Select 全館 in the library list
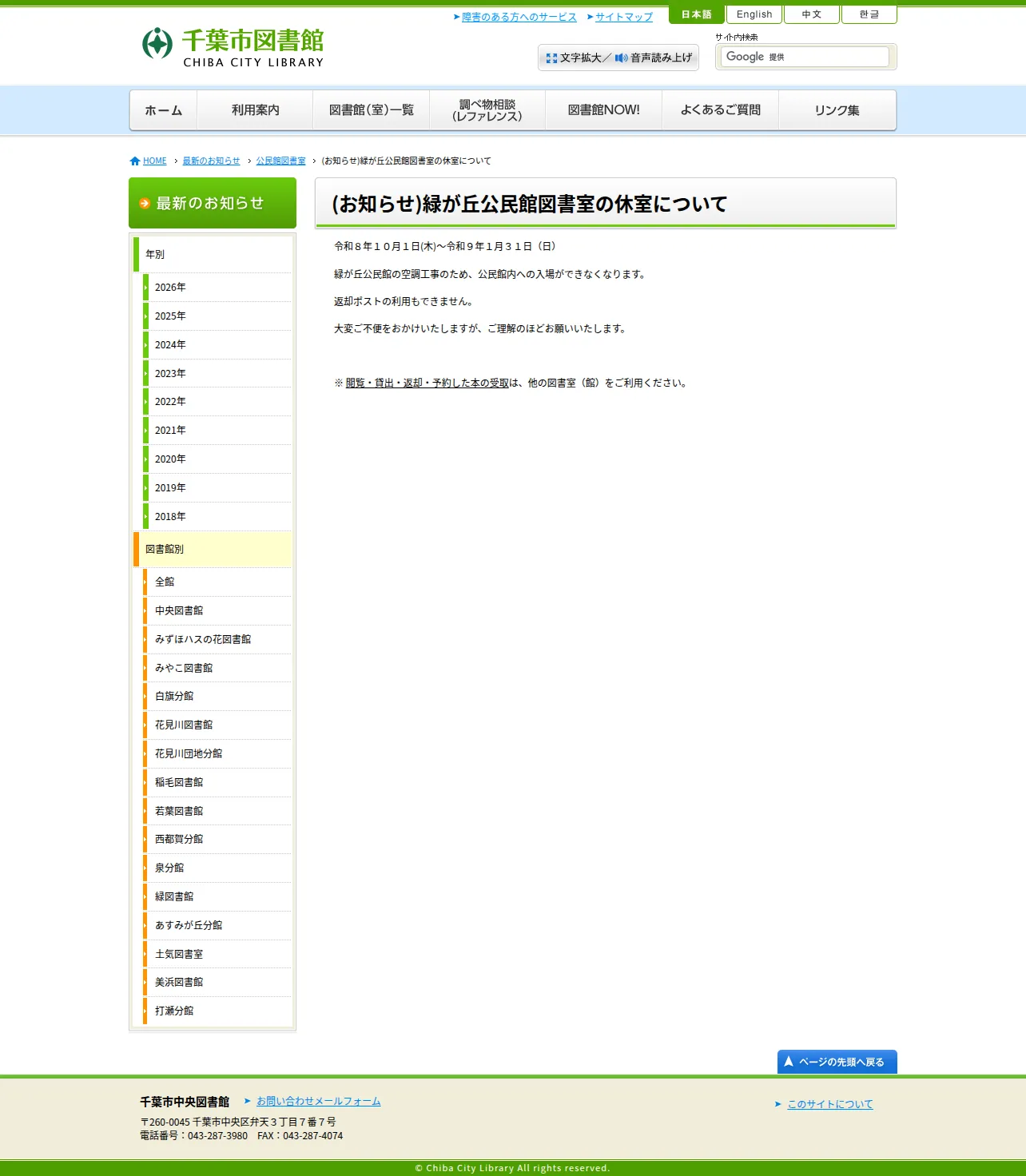The image size is (1026, 1176). [217, 582]
